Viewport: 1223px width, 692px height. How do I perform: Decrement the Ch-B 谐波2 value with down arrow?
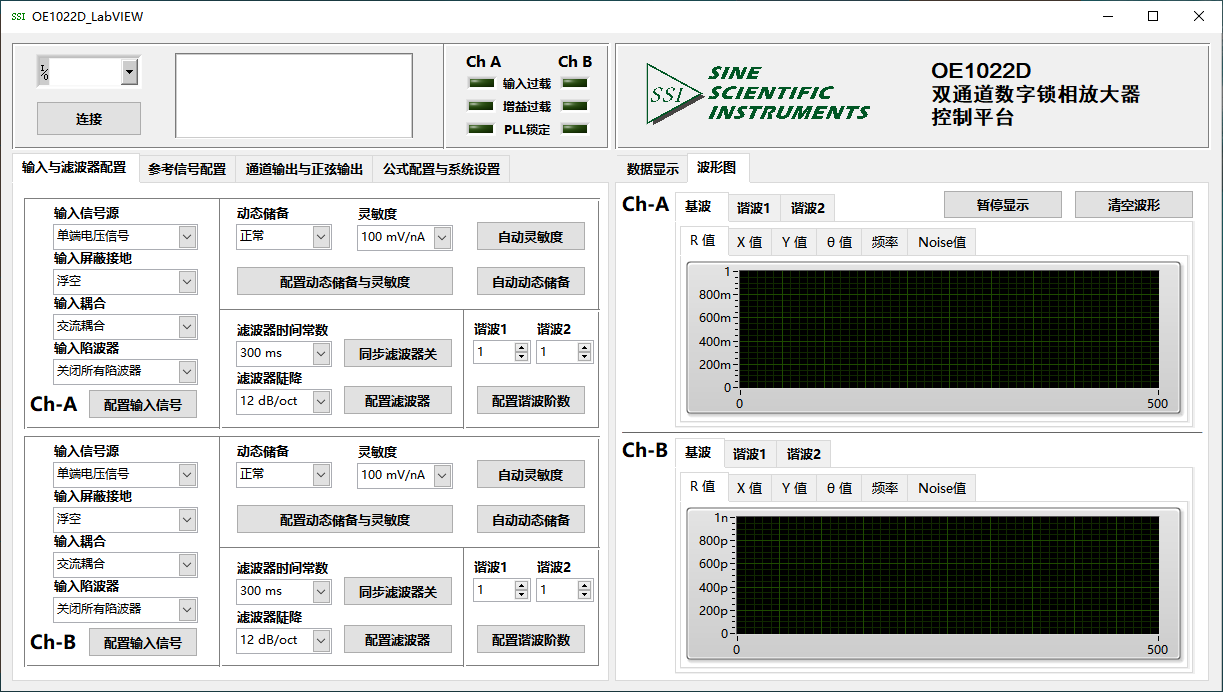tap(584, 595)
